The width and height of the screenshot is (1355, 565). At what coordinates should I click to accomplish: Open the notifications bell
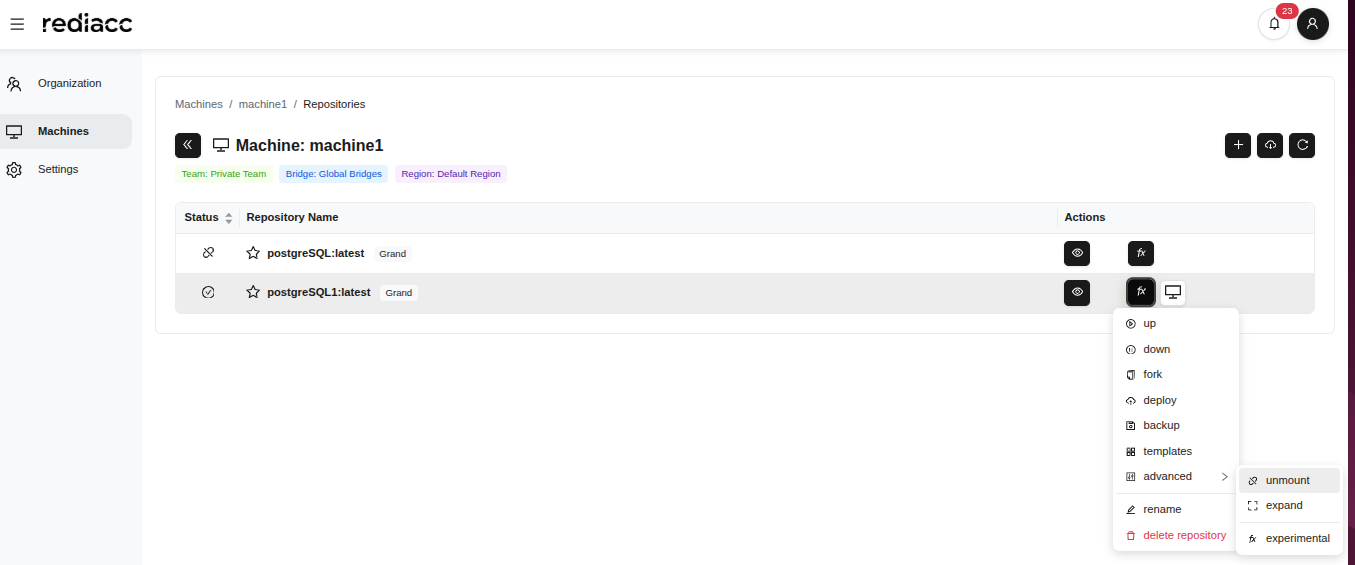point(1273,24)
